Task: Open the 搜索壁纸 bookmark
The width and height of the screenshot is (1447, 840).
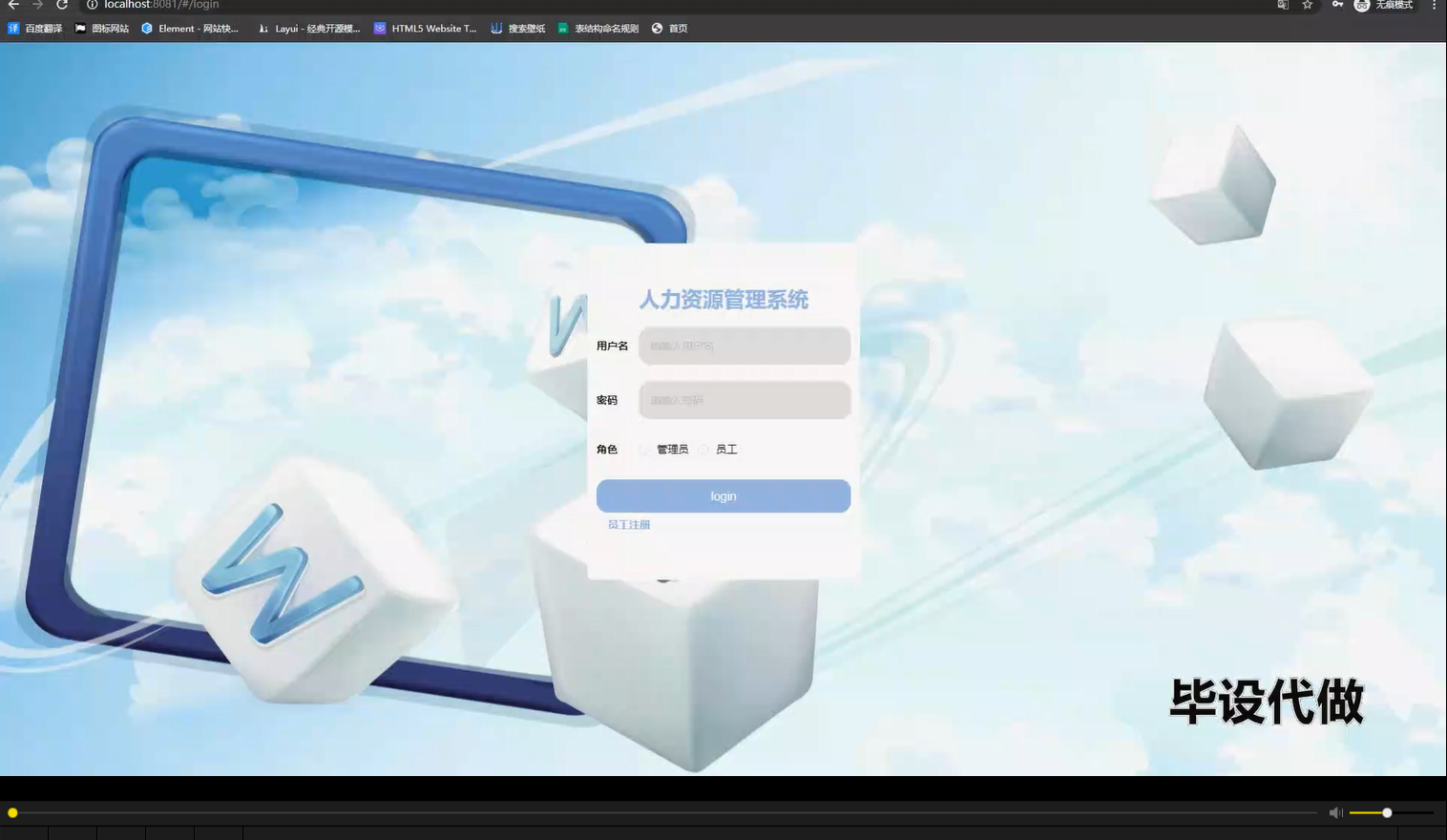Action: click(518, 29)
